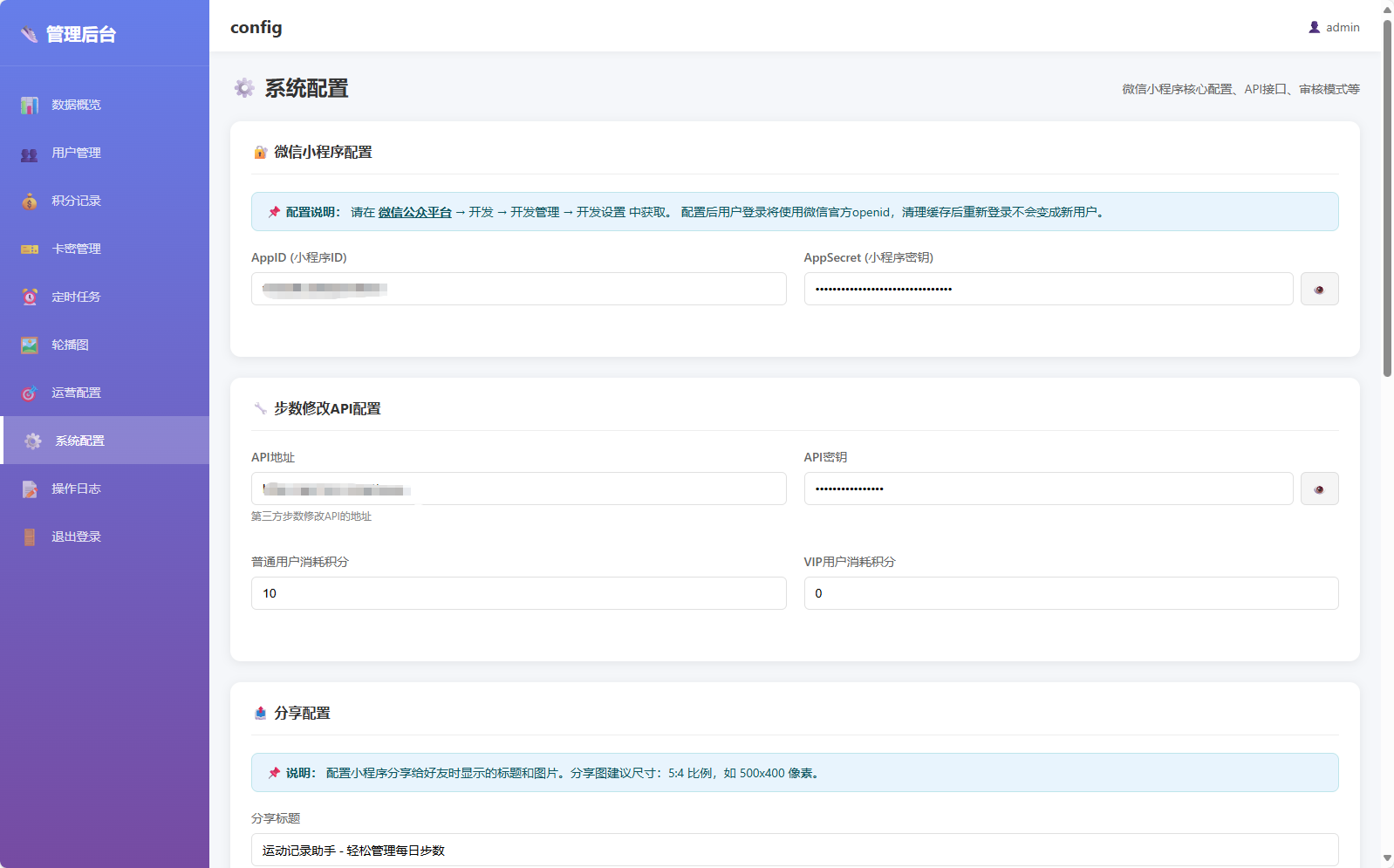This screenshot has width=1394, height=868.
Task: Focus the AppSecret (小程序密钥) password field
Action: tap(1048, 289)
